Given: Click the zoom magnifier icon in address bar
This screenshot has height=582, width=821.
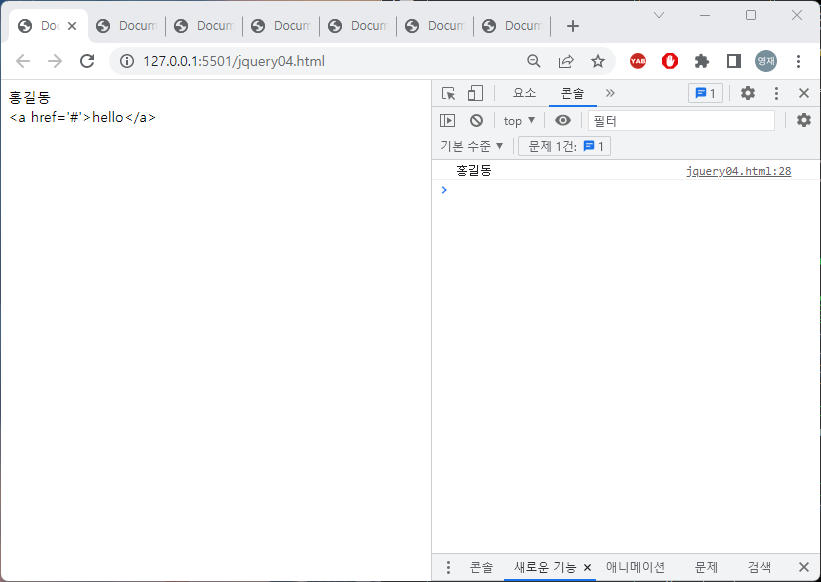Looking at the screenshot, I should [534, 61].
